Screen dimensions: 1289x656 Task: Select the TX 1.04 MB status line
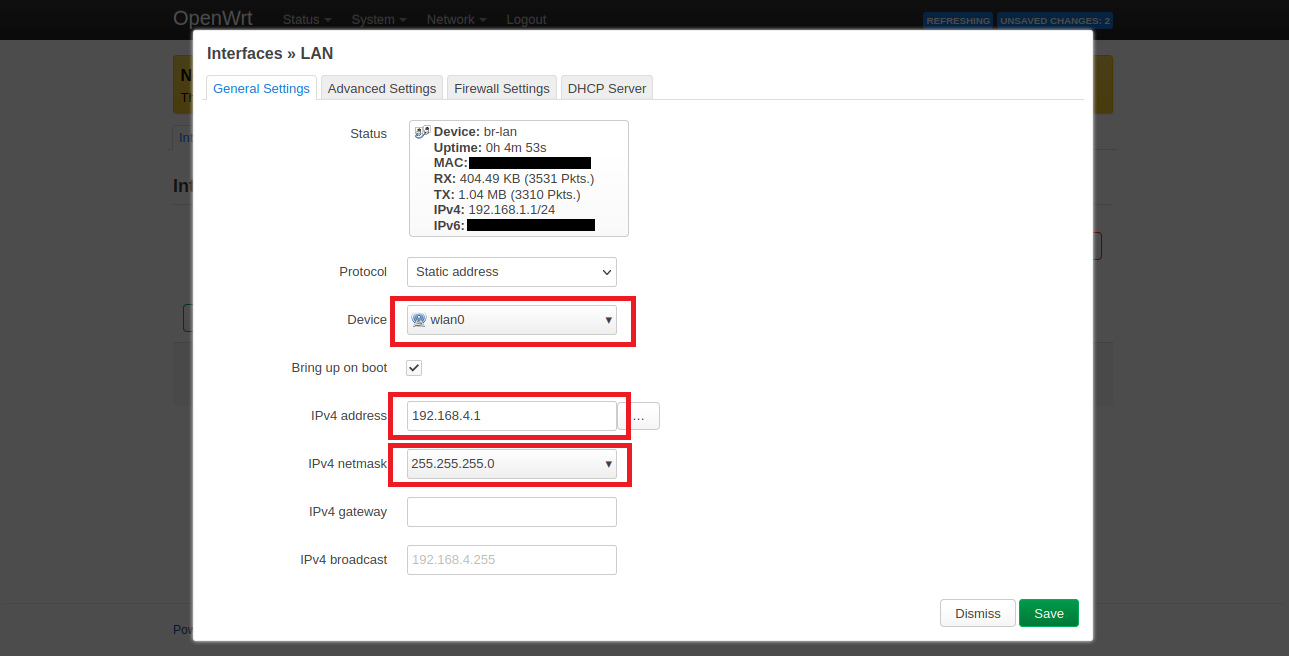pyautogui.click(x=507, y=194)
